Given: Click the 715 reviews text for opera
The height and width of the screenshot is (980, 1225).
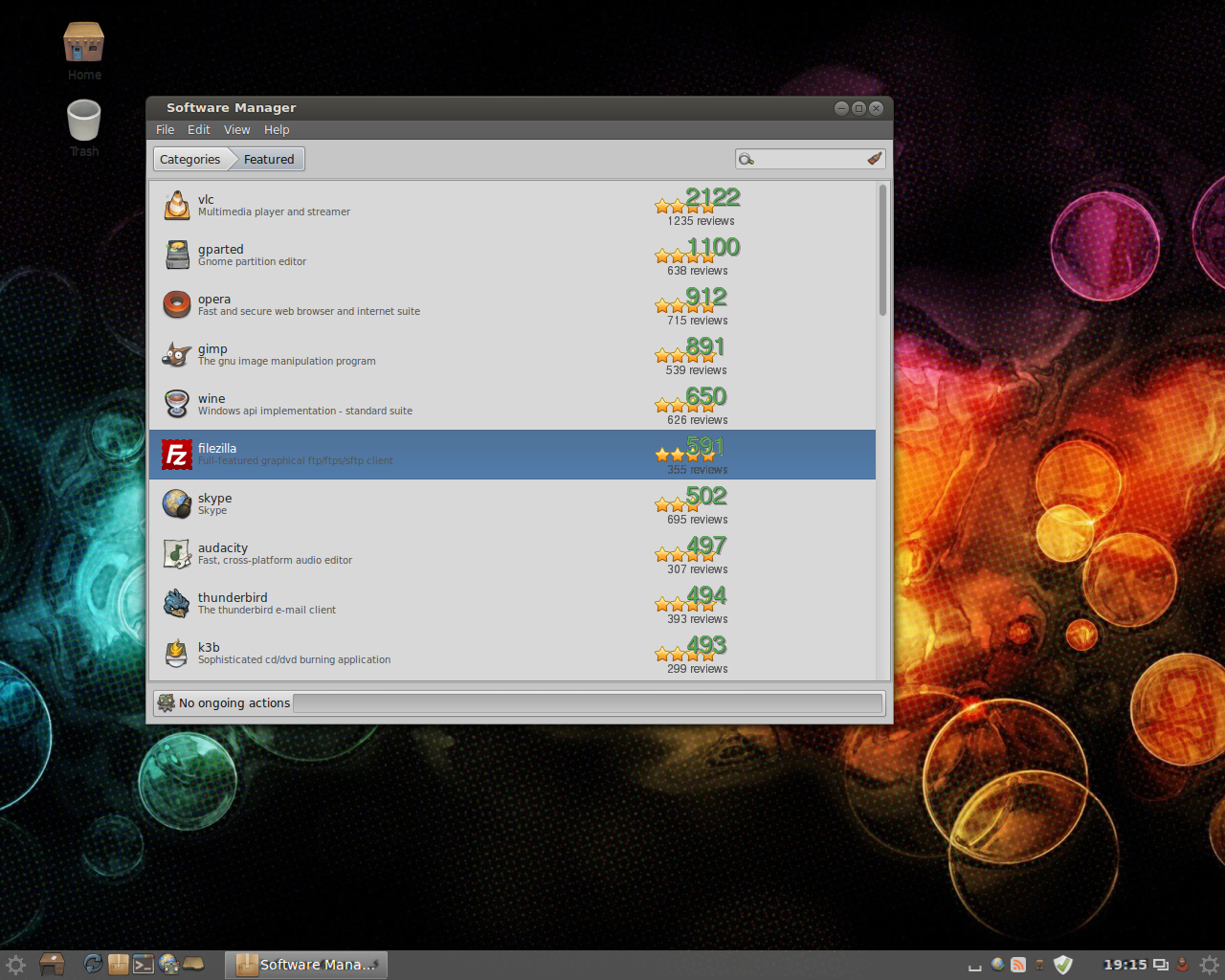Looking at the screenshot, I should point(698,321).
